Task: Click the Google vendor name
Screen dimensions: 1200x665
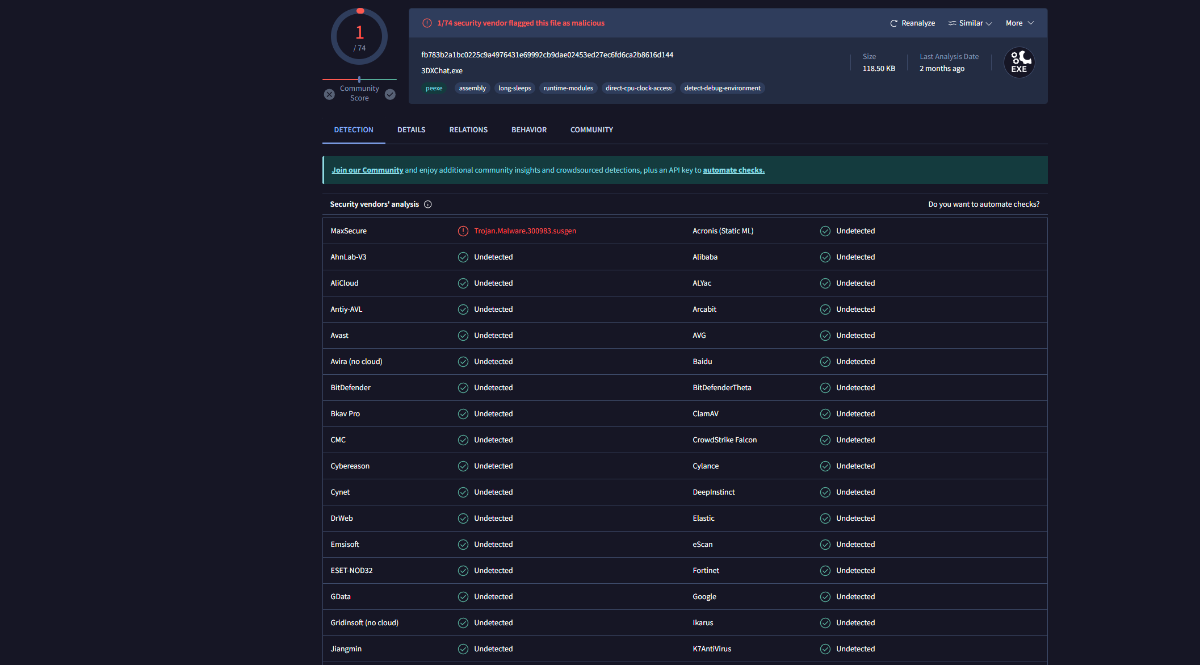Action: click(x=705, y=596)
